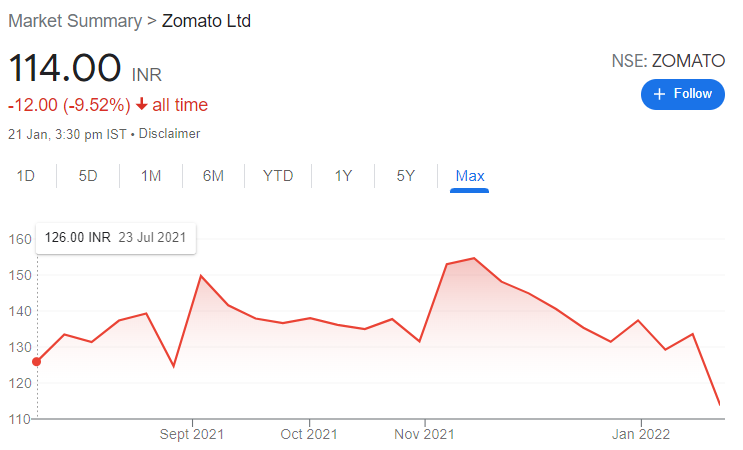This screenshot has width=743, height=450.
Task: Show the 1M chart range
Action: (x=151, y=176)
